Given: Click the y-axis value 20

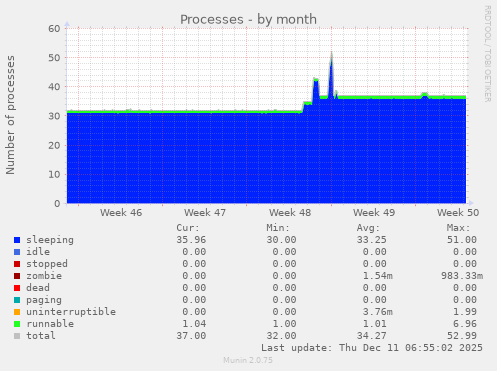Looking at the screenshot, I should (x=54, y=145).
